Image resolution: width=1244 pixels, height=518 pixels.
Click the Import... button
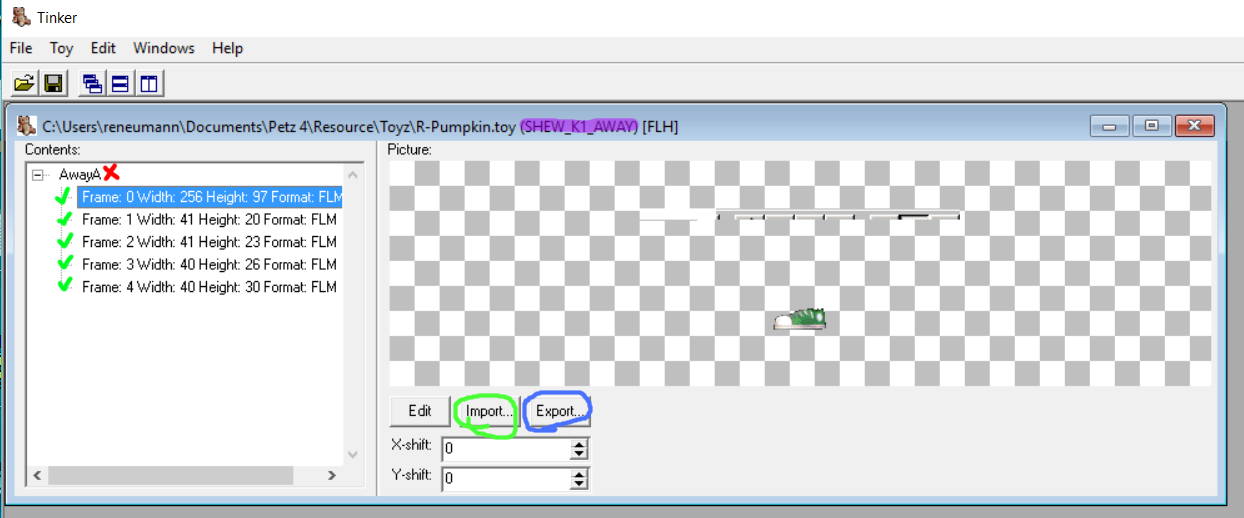pyautogui.click(x=489, y=411)
